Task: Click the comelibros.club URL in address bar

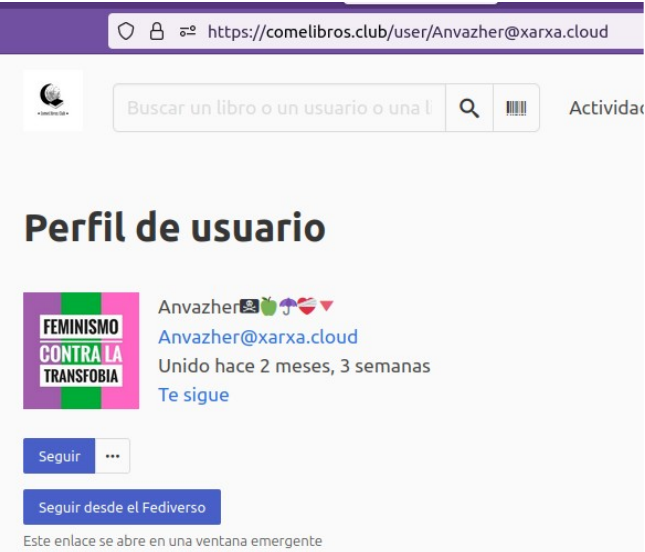Action: pos(408,32)
